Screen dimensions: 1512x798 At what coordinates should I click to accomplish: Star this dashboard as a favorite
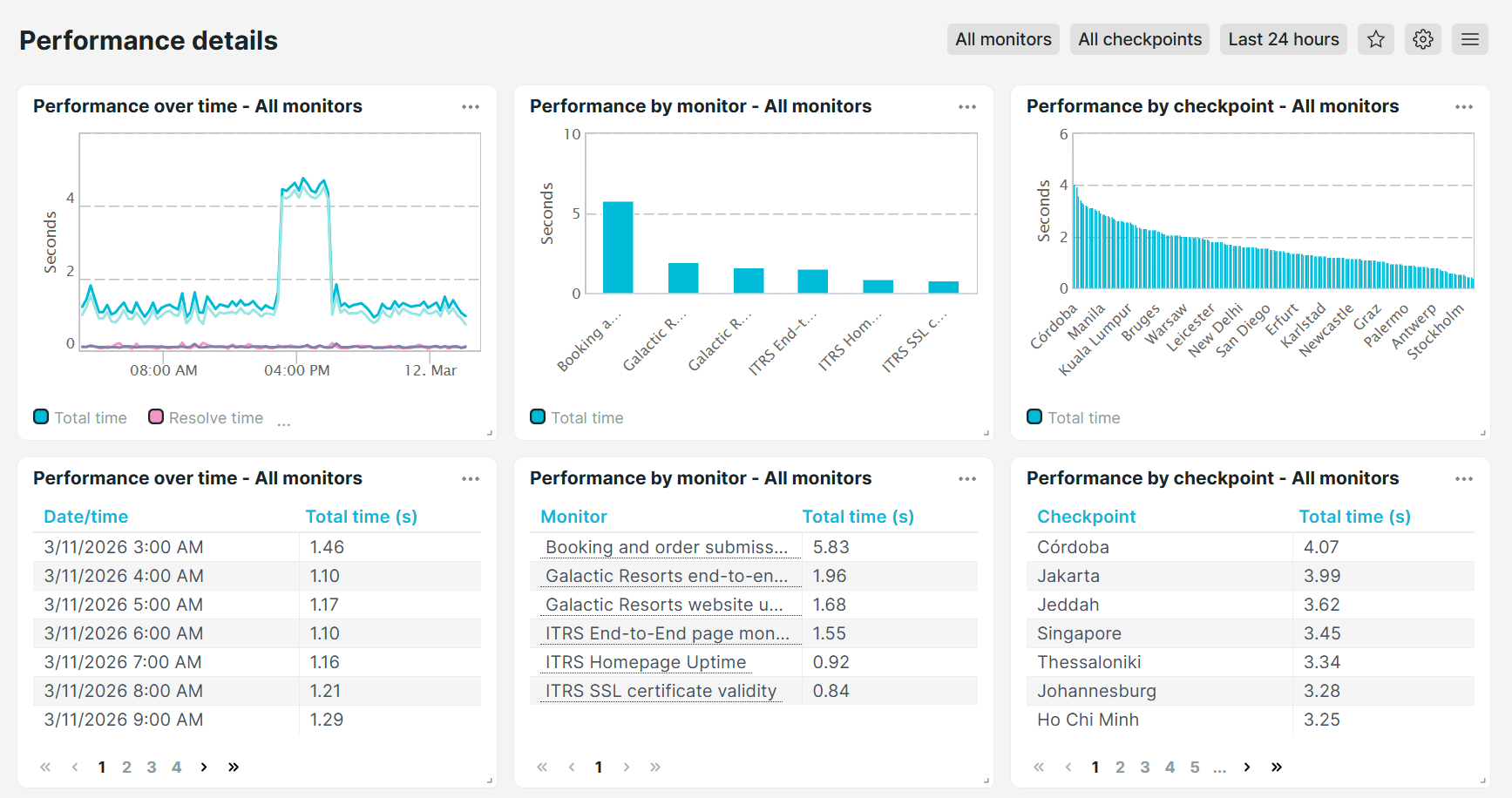(x=1376, y=39)
